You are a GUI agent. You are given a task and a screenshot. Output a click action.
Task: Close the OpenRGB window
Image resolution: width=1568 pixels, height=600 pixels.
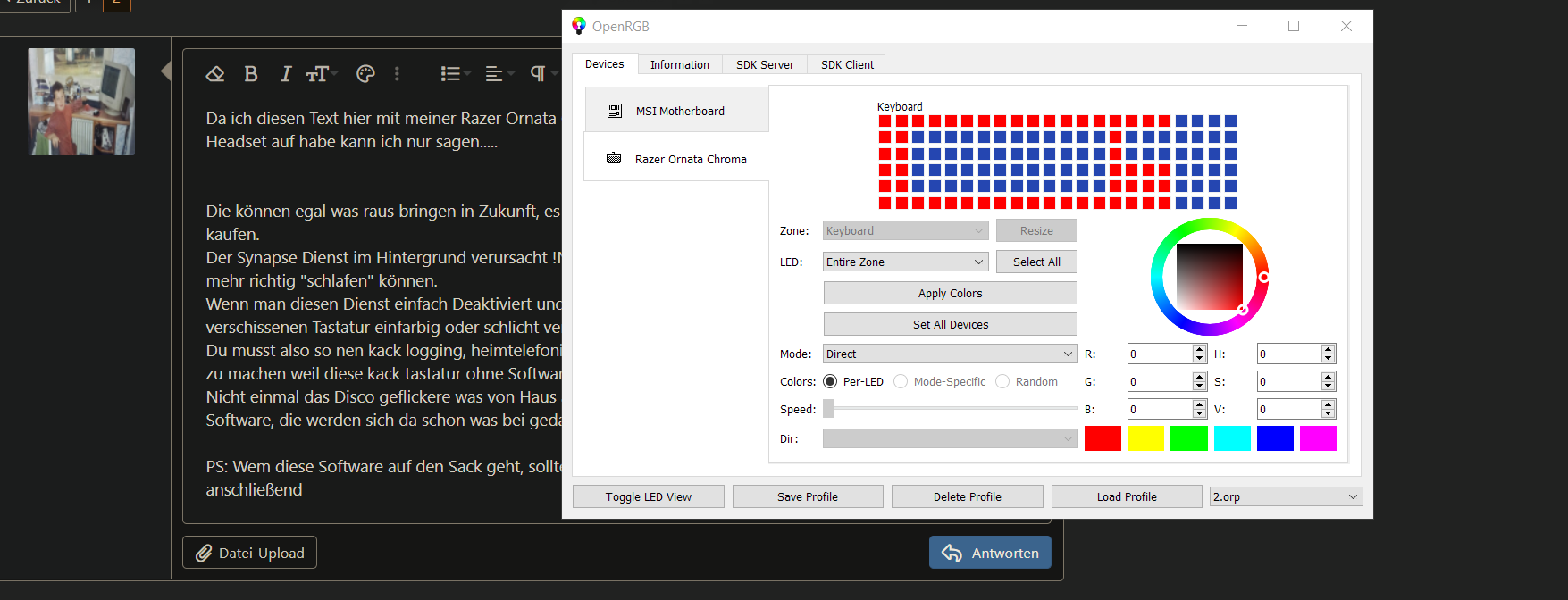[1346, 26]
